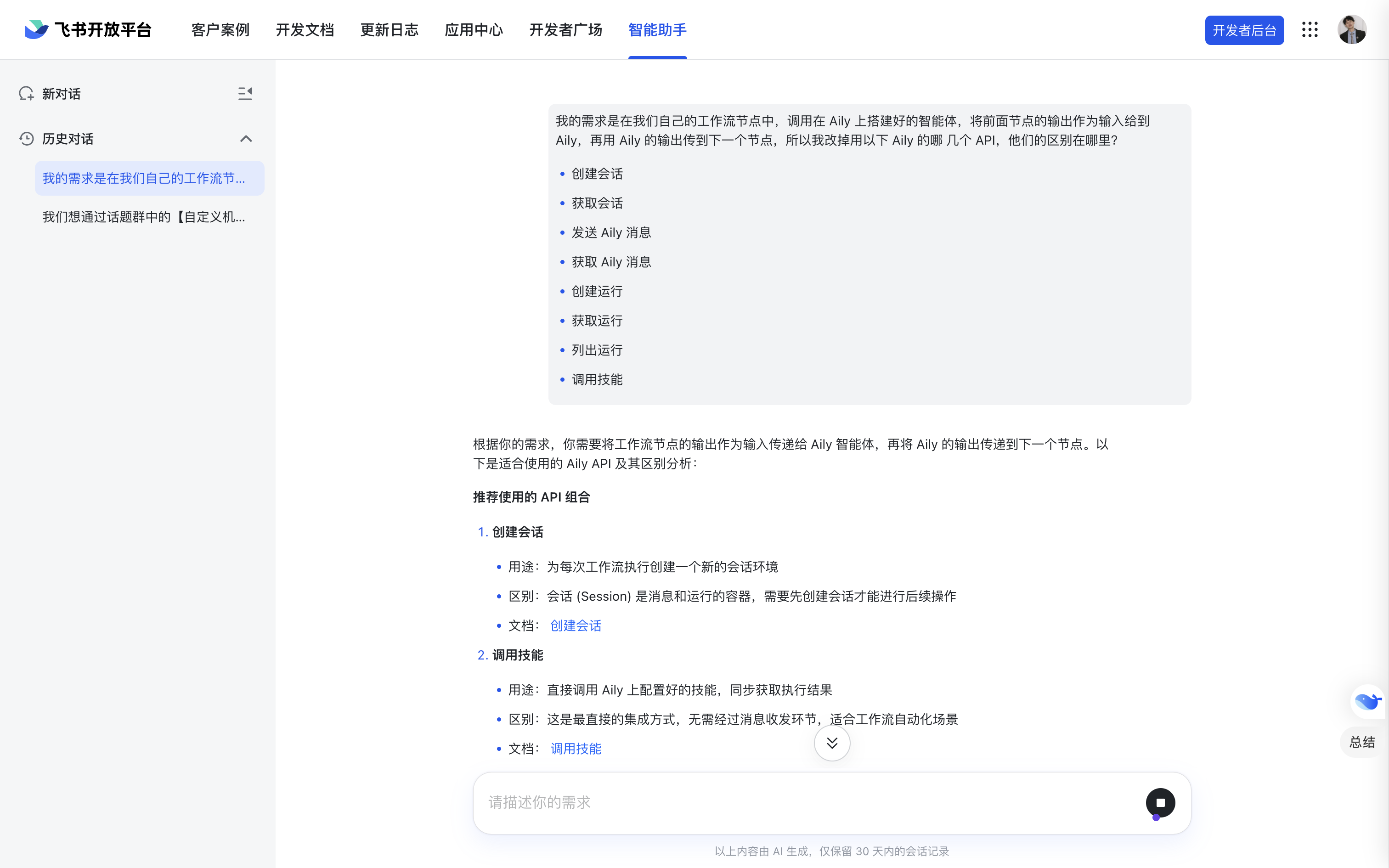Open history chat 我们想通过话题群中的【自定义机

[x=149, y=217]
